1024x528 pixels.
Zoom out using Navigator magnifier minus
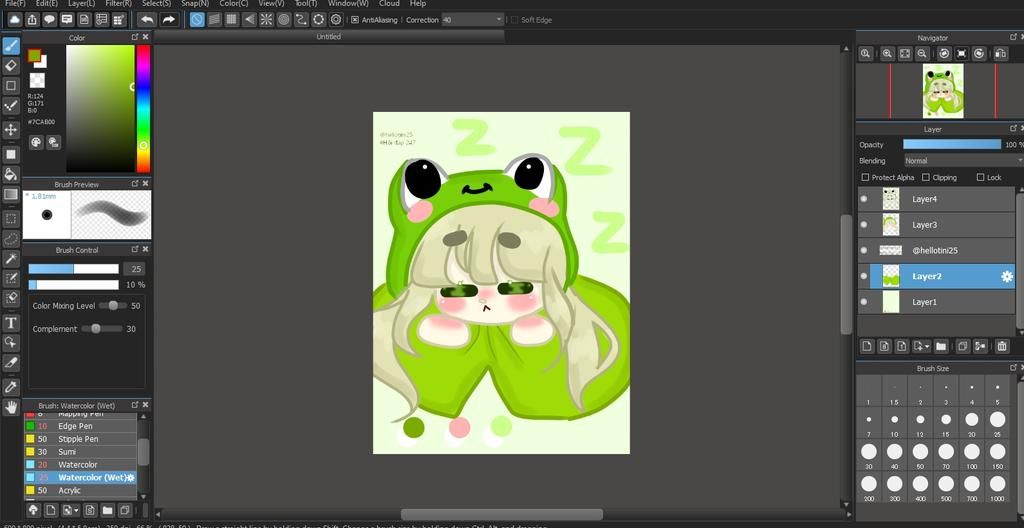922,54
